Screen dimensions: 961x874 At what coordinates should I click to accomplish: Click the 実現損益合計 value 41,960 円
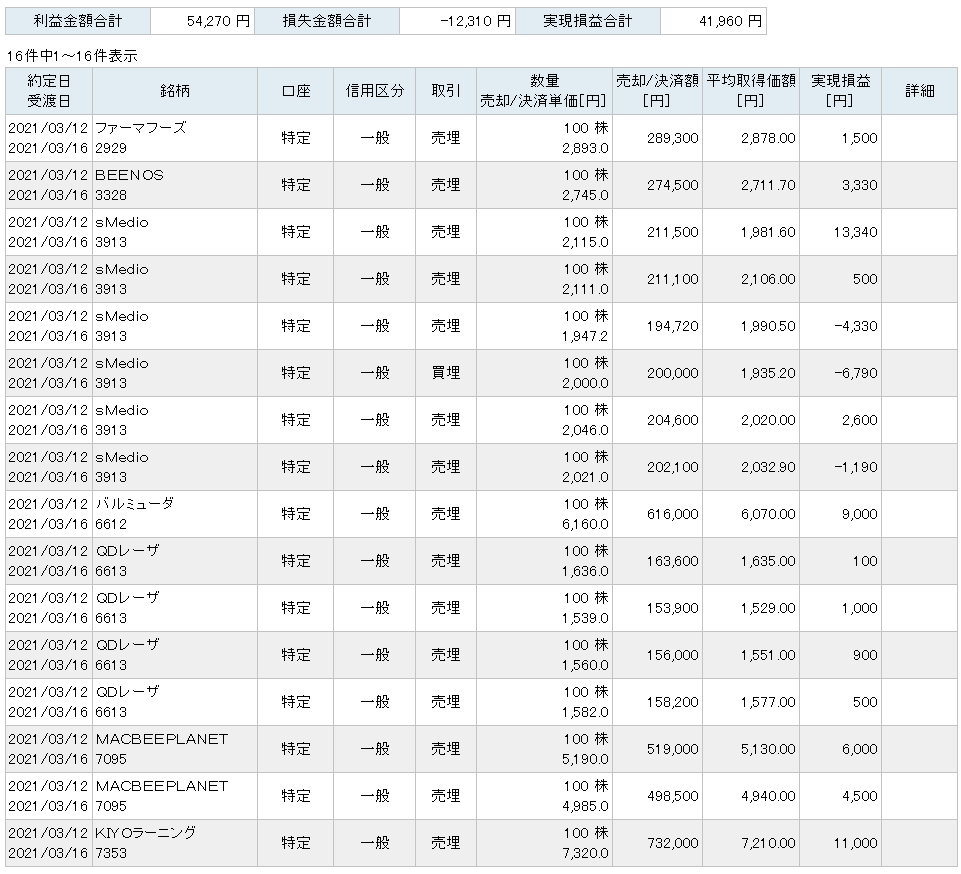(x=731, y=21)
